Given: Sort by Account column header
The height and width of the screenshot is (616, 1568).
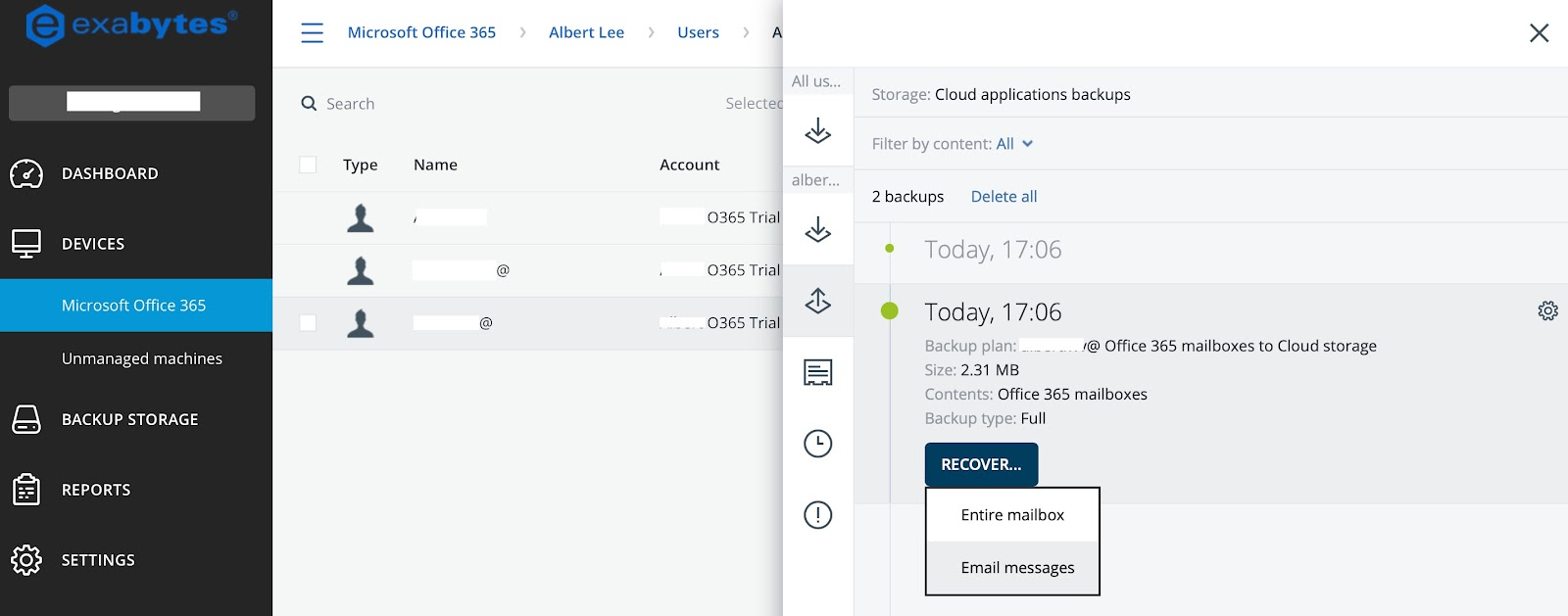Looking at the screenshot, I should coord(689,165).
